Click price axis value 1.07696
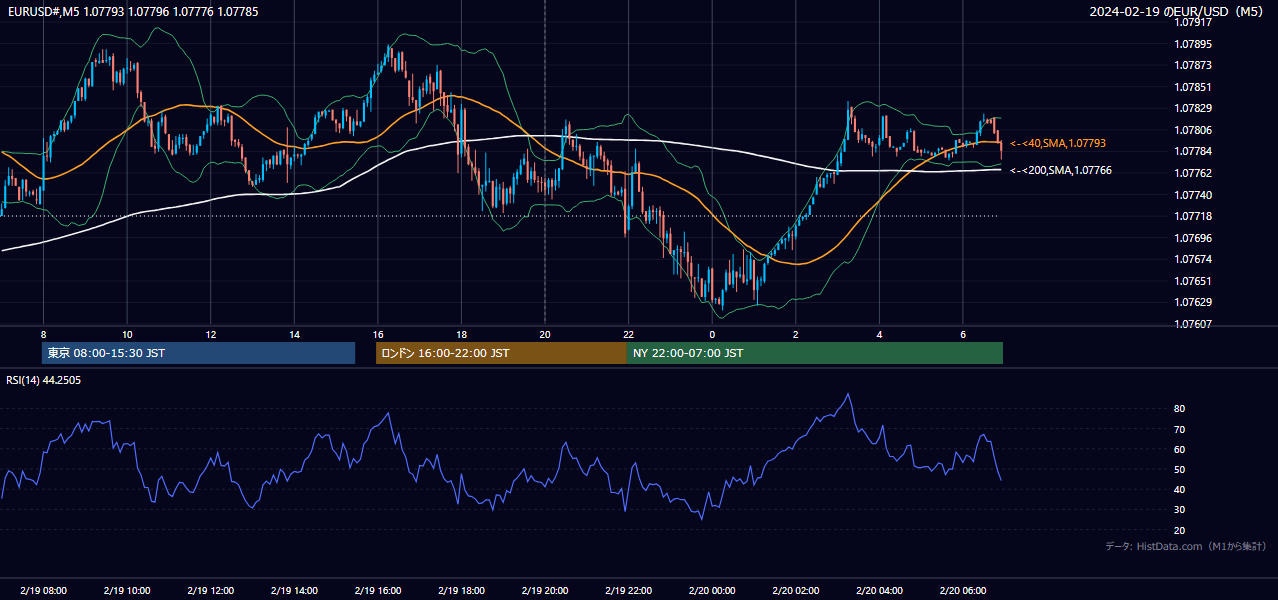This screenshot has width=1278, height=600. coord(1192,238)
